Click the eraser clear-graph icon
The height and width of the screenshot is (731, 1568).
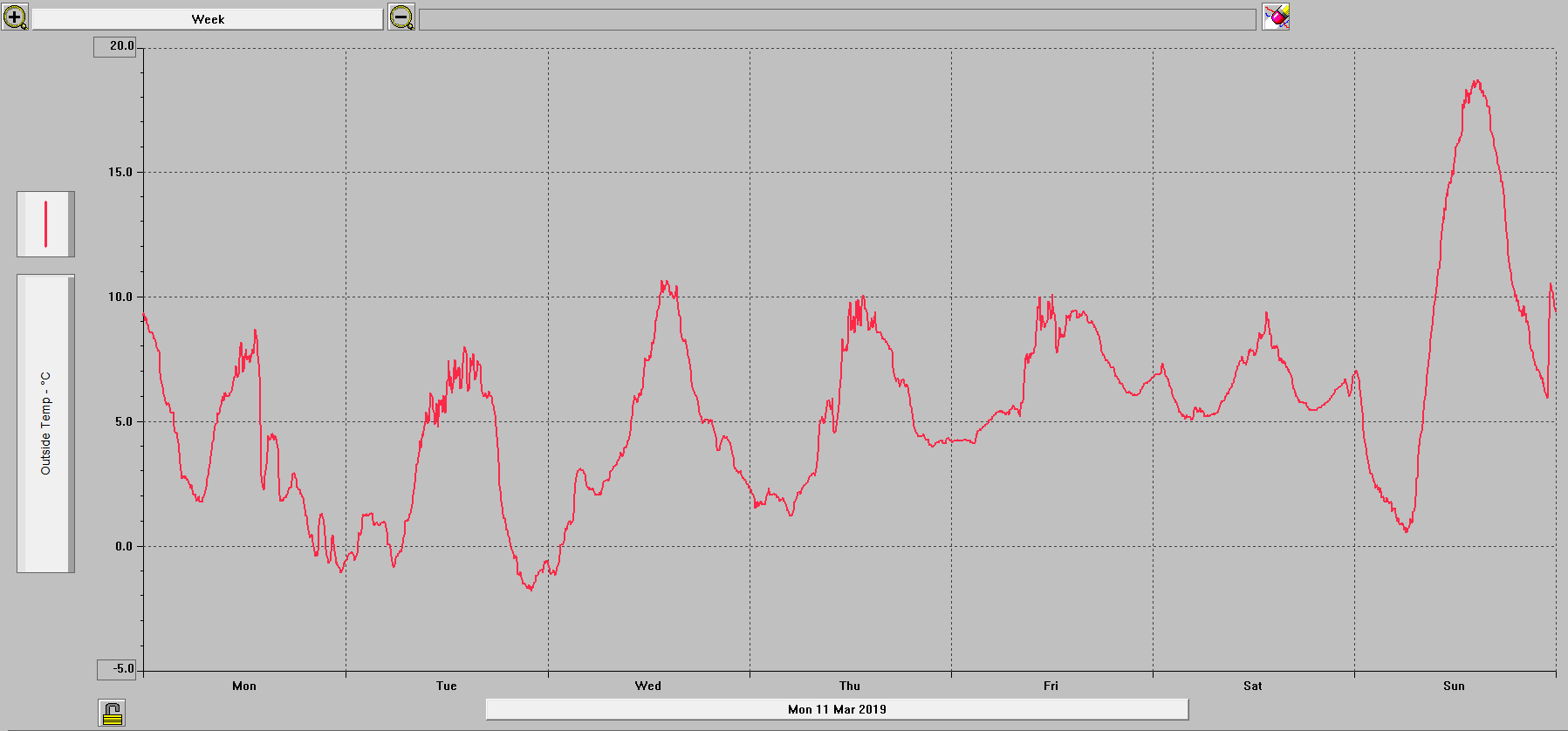click(x=1276, y=17)
